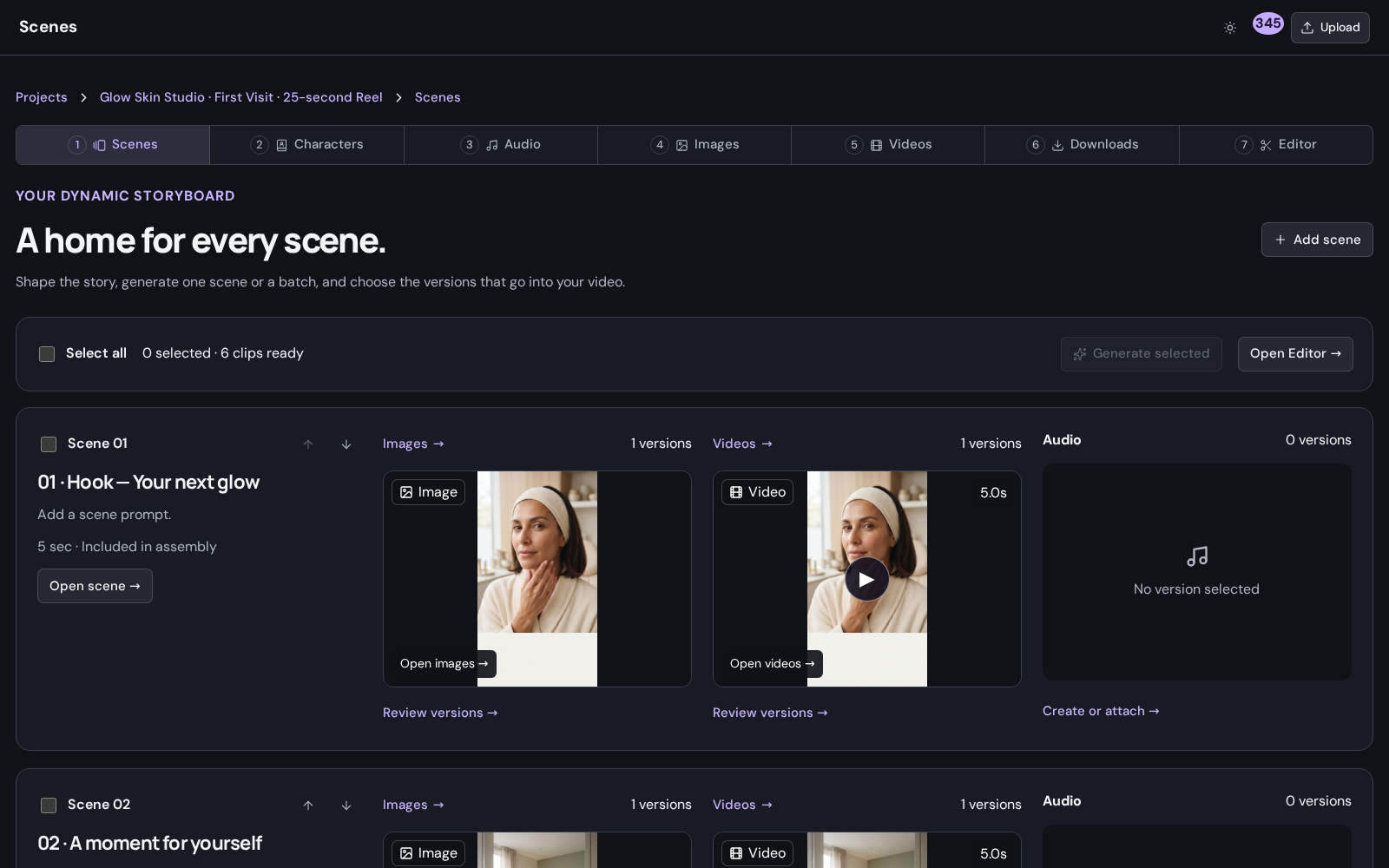The image size is (1389, 868).
Task: Click the music note No version icon
Action: point(1197,556)
